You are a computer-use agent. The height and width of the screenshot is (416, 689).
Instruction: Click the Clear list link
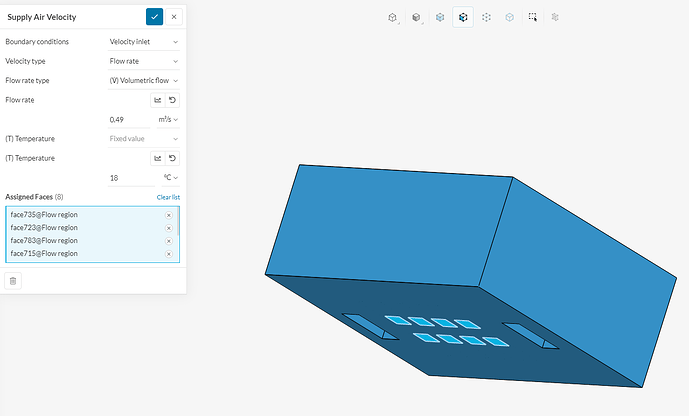click(168, 198)
